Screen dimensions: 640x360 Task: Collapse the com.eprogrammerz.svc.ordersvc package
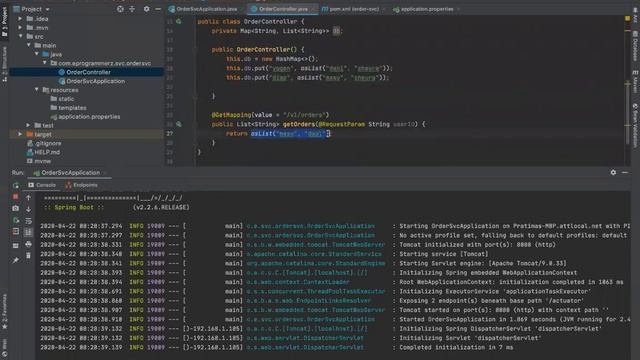click(x=45, y=63)
